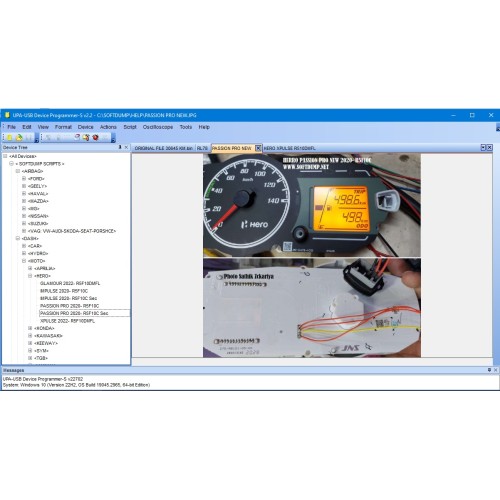Collapse the DASH node
This screenshot has height=500, width=500.
[18, 238]
